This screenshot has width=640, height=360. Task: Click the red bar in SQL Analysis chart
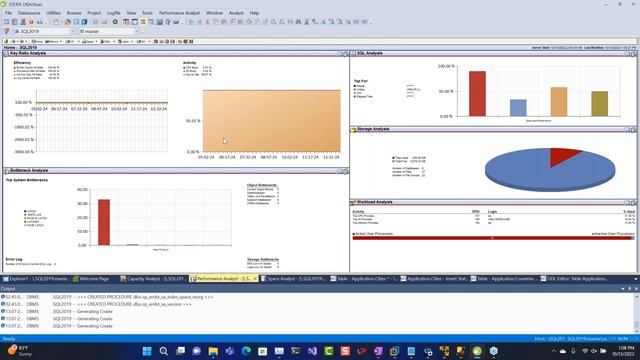coord(477,94)
